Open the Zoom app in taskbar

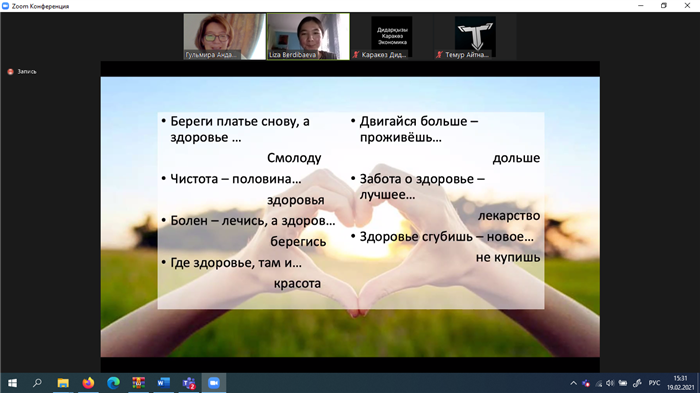214,383
